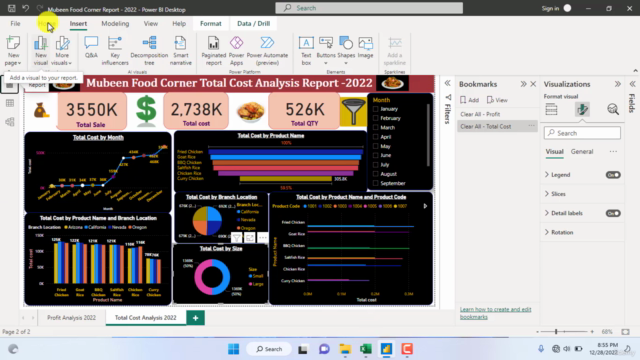Open pie chart More options ellipsis

pos(263,238)
